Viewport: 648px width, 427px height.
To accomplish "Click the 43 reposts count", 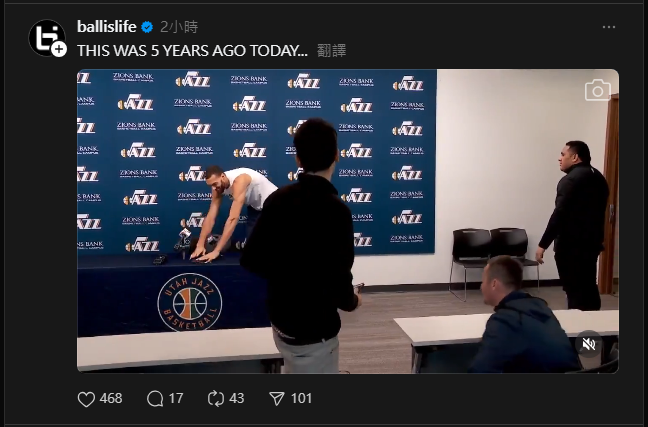I will (x=236, y=398).
